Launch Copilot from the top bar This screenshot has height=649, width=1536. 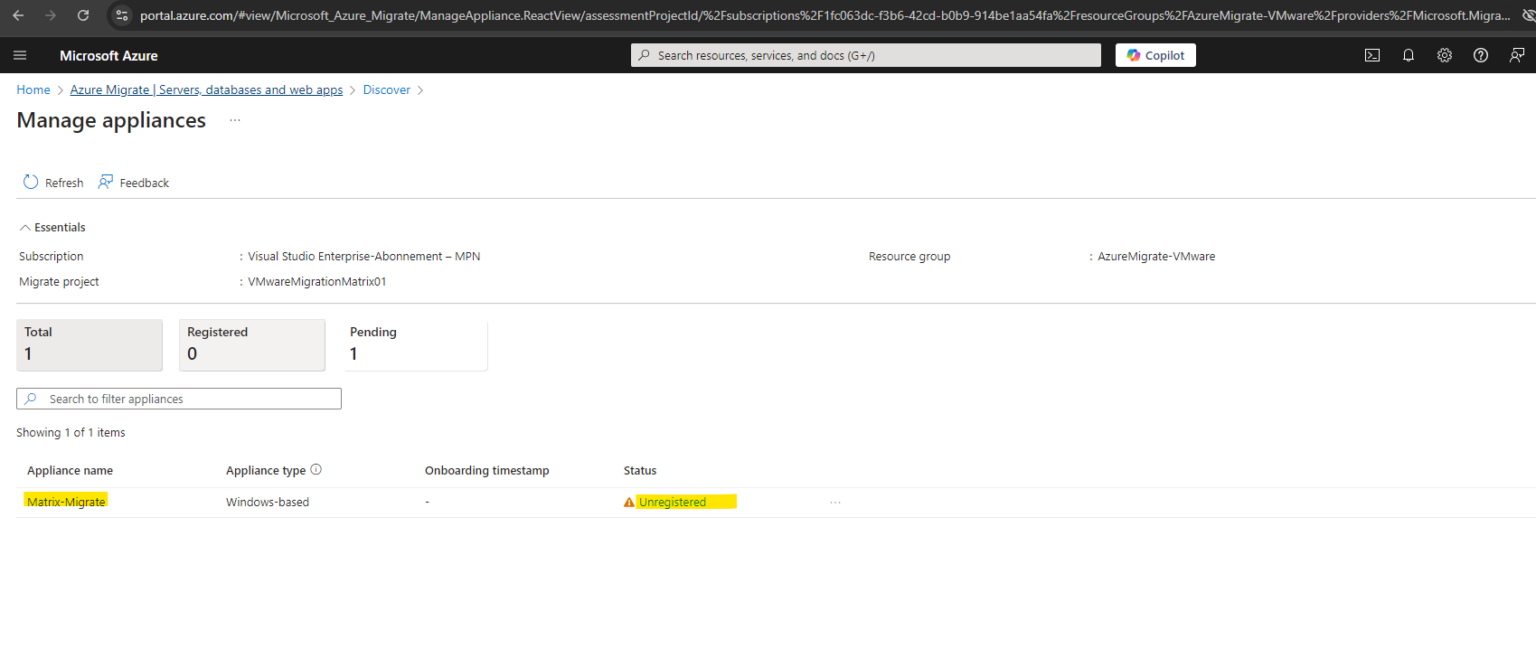1155,55
